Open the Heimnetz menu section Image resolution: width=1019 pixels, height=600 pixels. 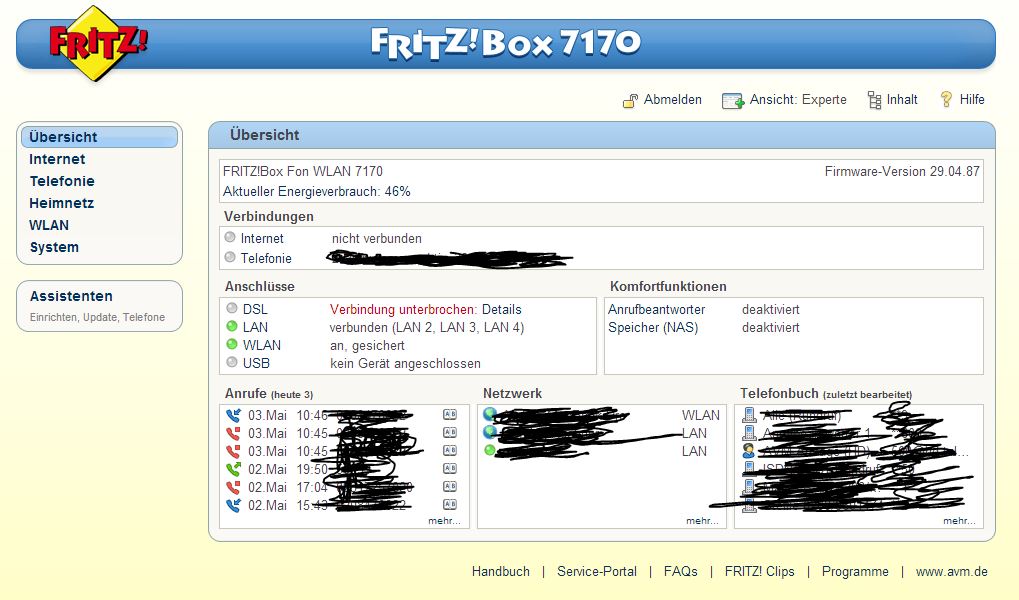[x=62, y=203]
